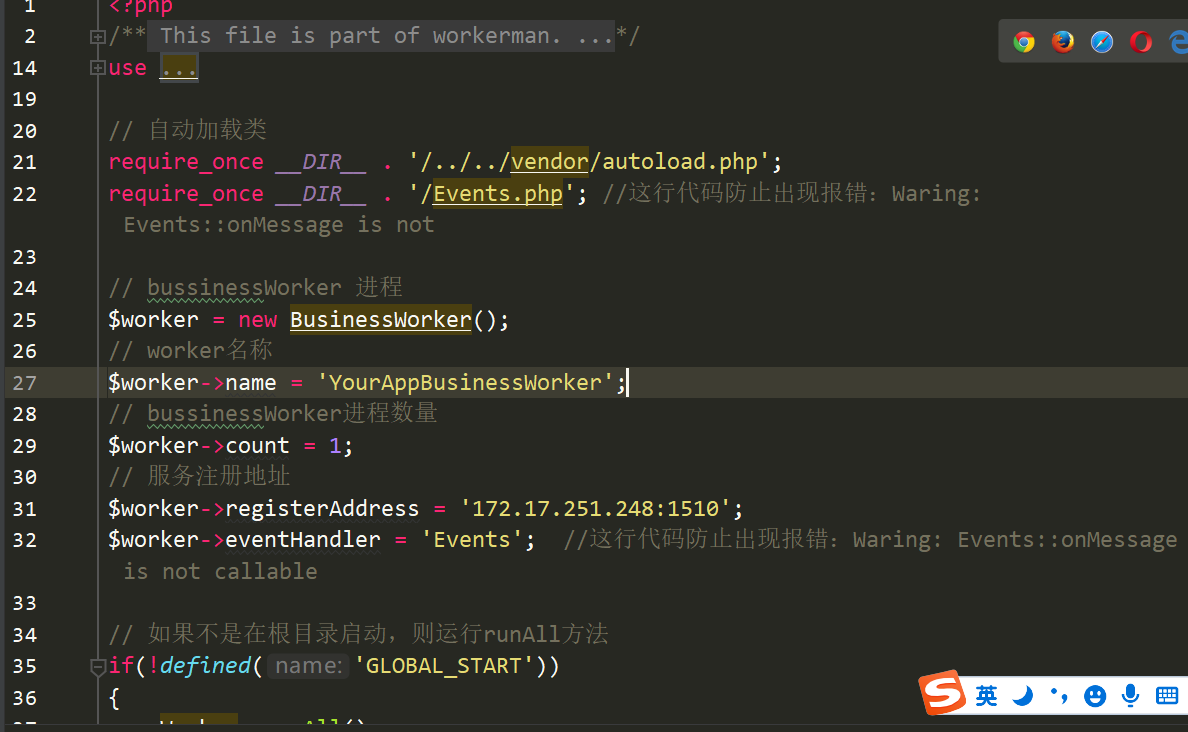Collapse the if block at line 35

(x=97, y=666)
